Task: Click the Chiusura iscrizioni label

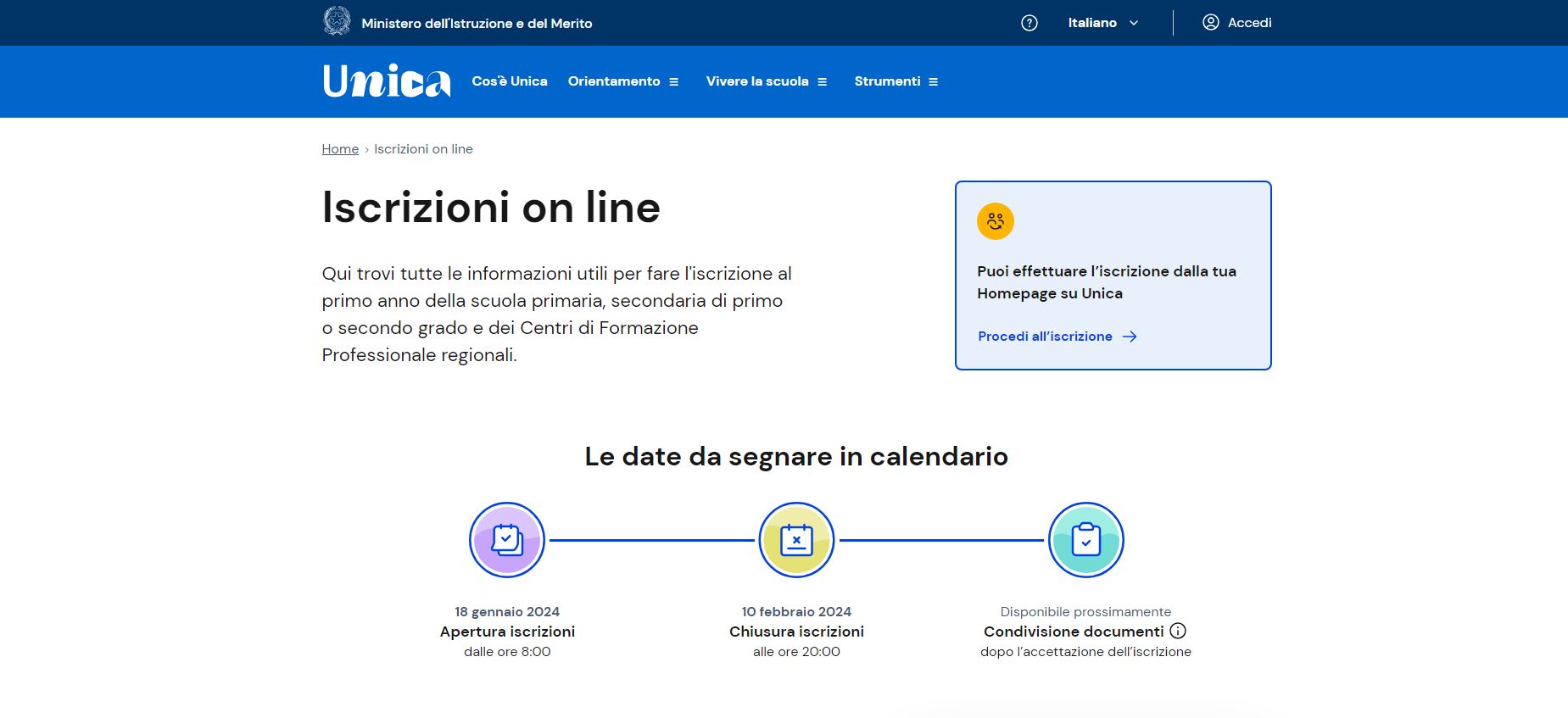Action: tap(796, 632)
